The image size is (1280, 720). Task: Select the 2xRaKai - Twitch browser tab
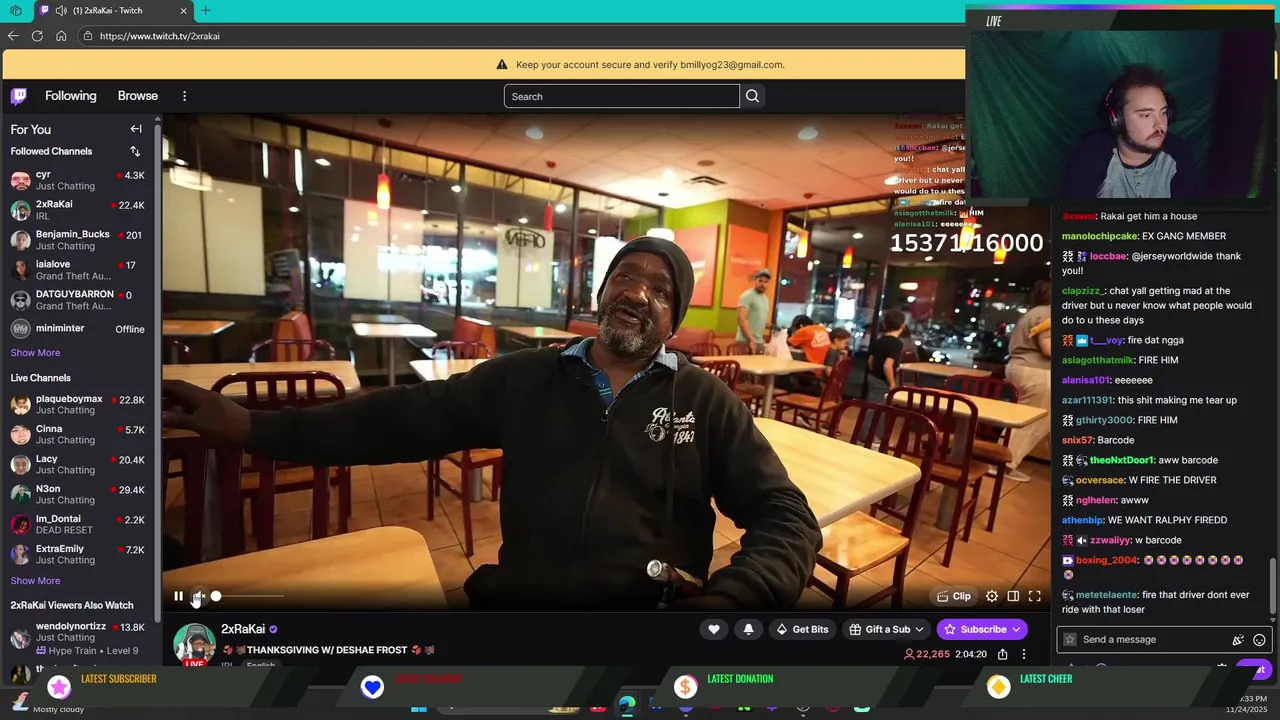click(113, 10)
